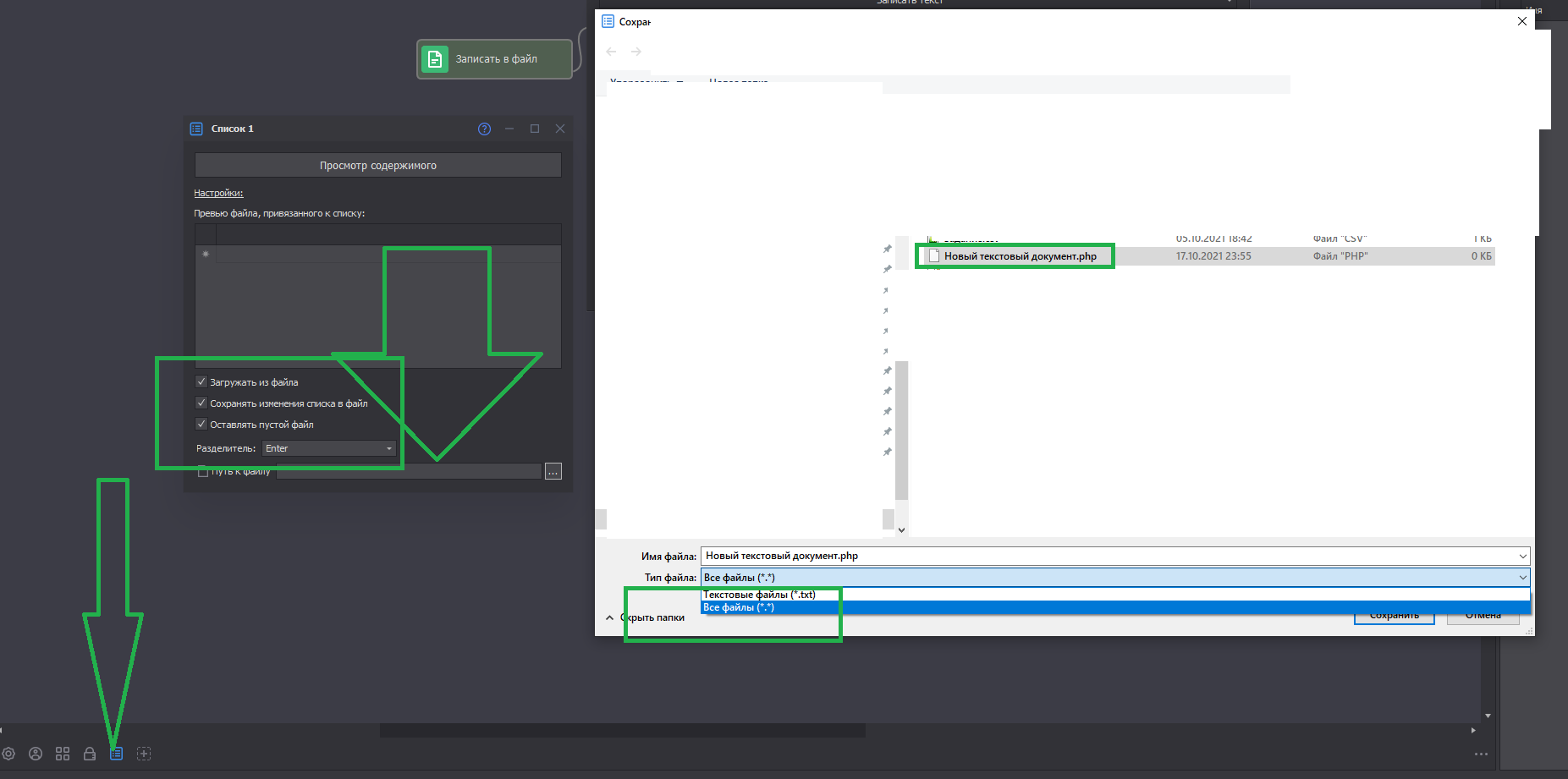Open the profile icon in bottom toolbar
Image resolution: width=1568 pixels, height=779 pixels.
(36, 754)
